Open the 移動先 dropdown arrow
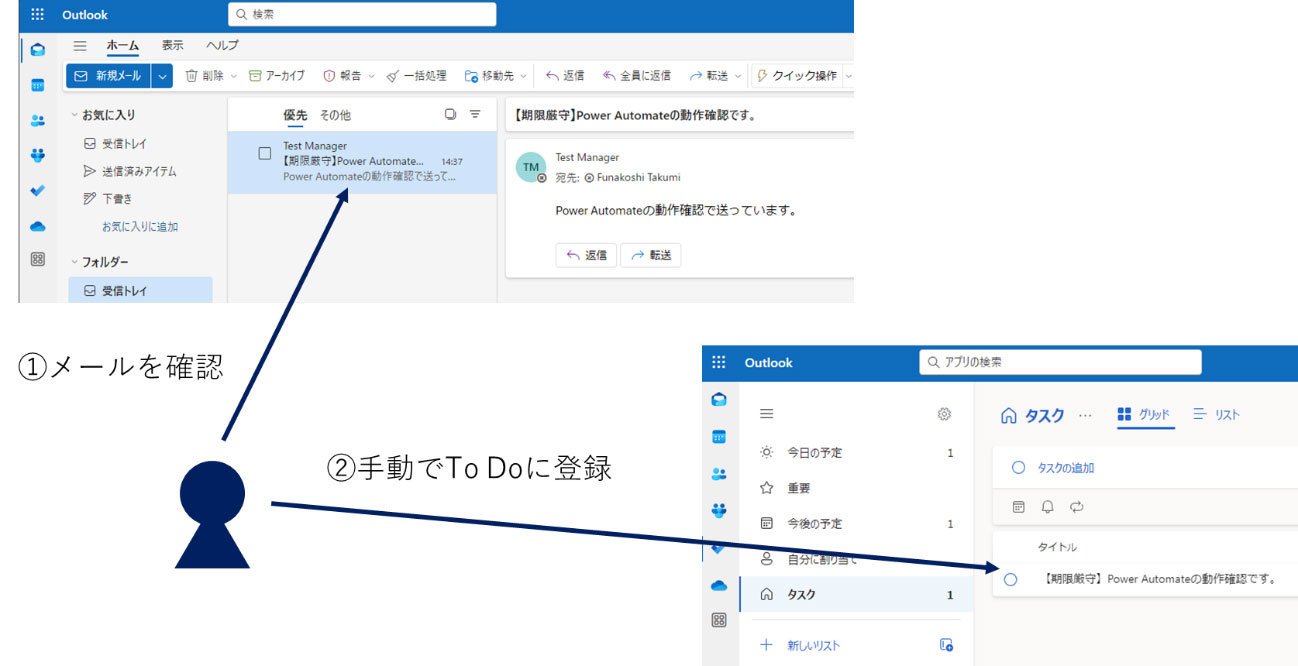This screenshot has width=1298, height=666. (x=523, y=76)
